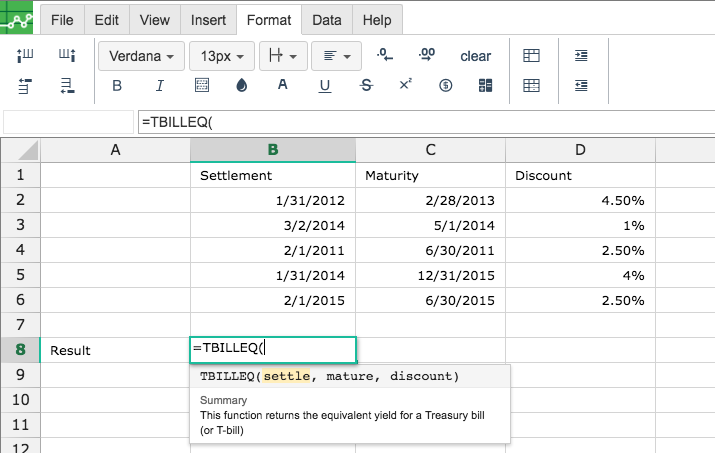Toggle Underline text formatting
The height and width of the screenshot is (453, 715).
click(325, 86)
